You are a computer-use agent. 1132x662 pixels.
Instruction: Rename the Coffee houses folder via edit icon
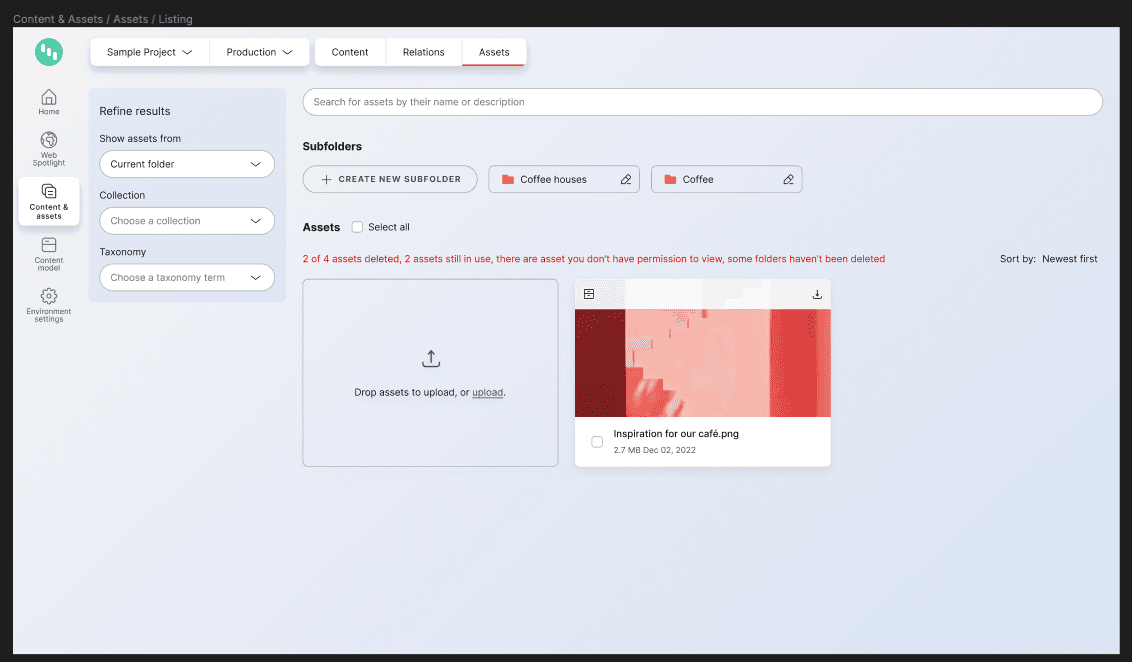tap(626, 180)
